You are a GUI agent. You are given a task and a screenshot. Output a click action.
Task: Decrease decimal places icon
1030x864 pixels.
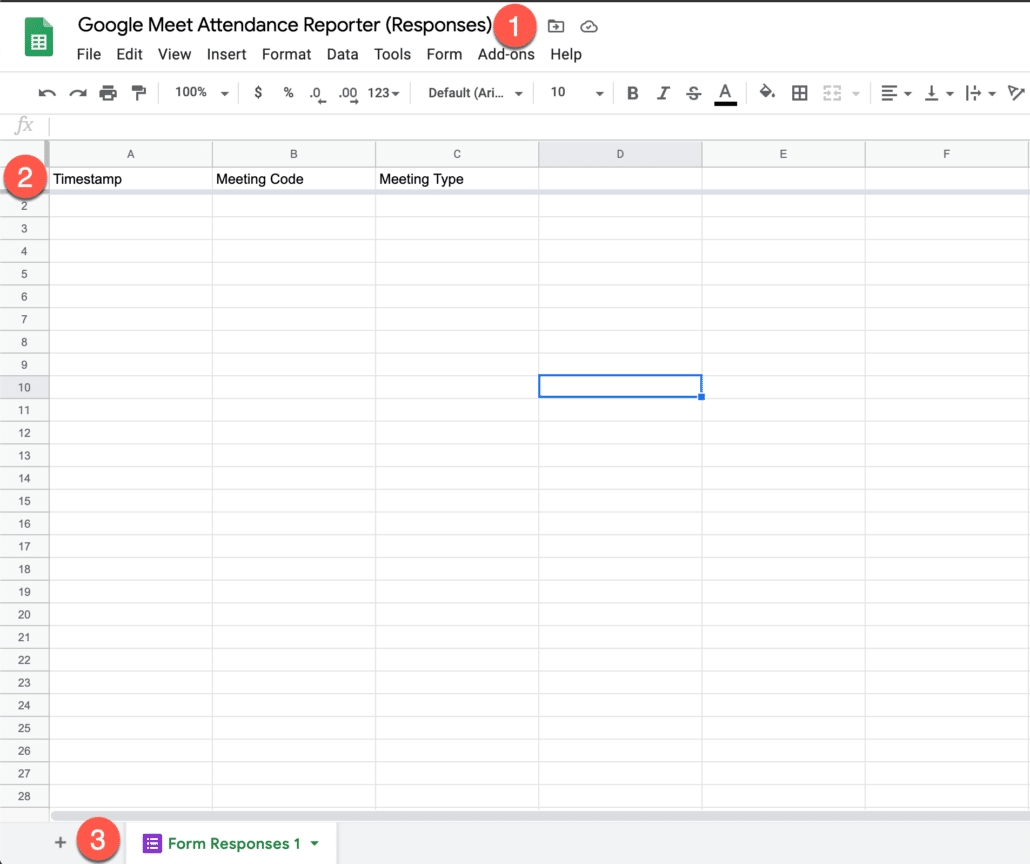(x=317, y=94)
